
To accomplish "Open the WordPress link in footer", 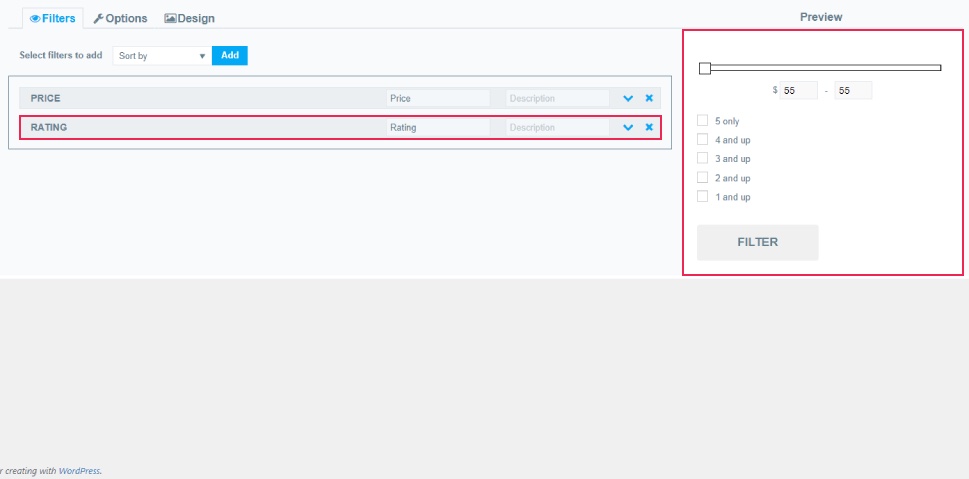I will (79, 471).
